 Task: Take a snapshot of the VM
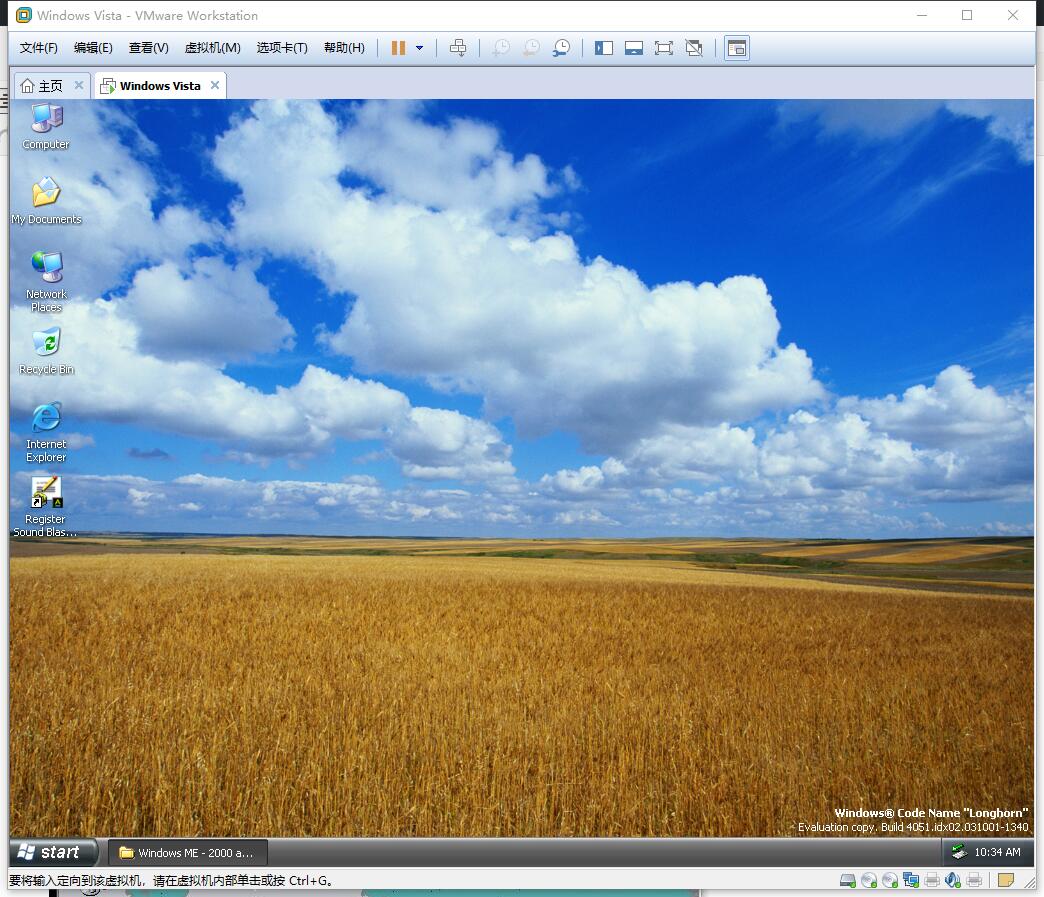[x=501, y=48]
